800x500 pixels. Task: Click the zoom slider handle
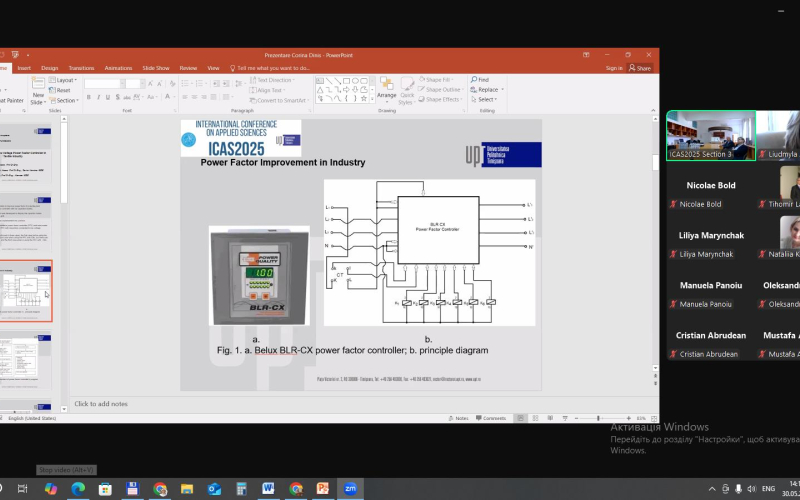coord(598,418)
